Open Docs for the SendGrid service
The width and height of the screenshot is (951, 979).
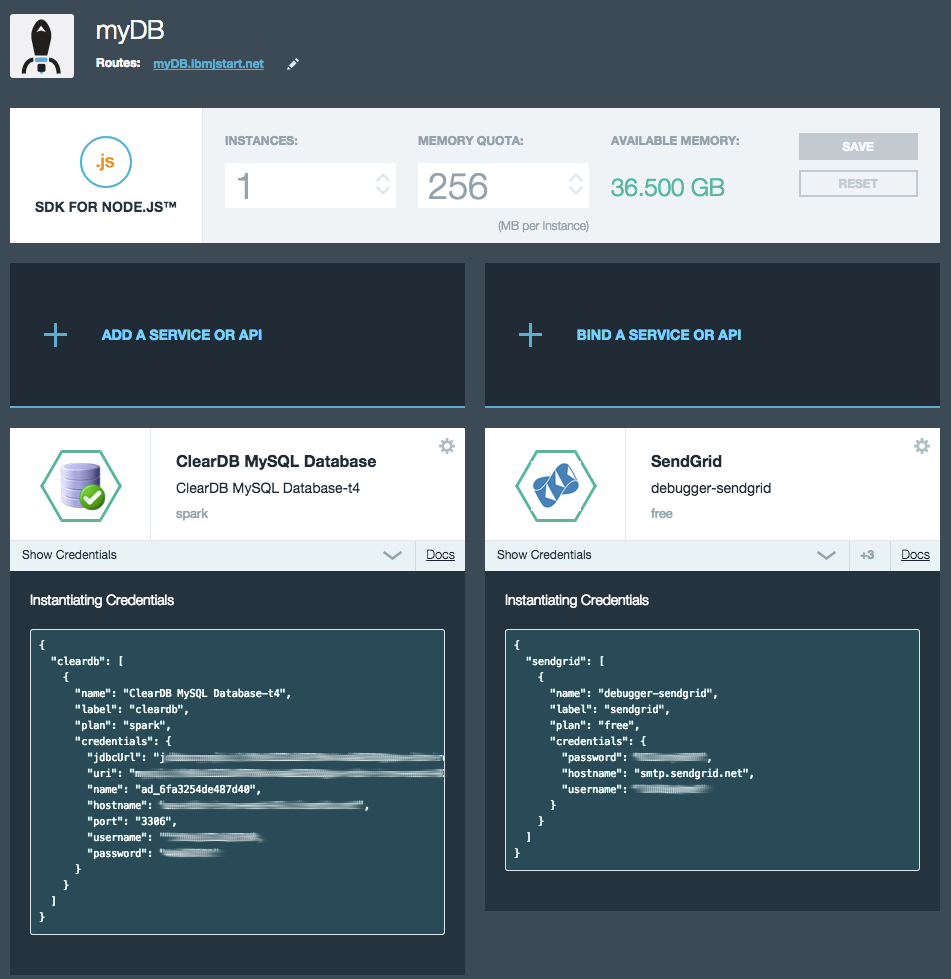[x=915, y=555]
